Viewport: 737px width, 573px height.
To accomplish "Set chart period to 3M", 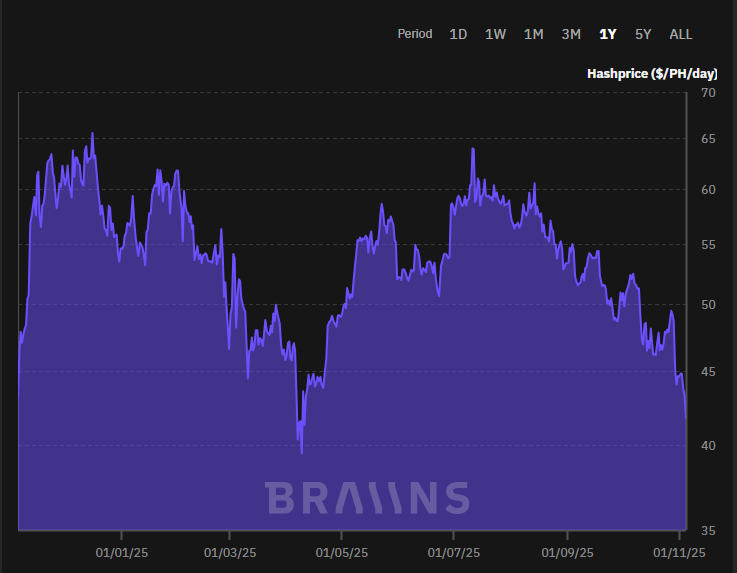I will pos(571,34).
